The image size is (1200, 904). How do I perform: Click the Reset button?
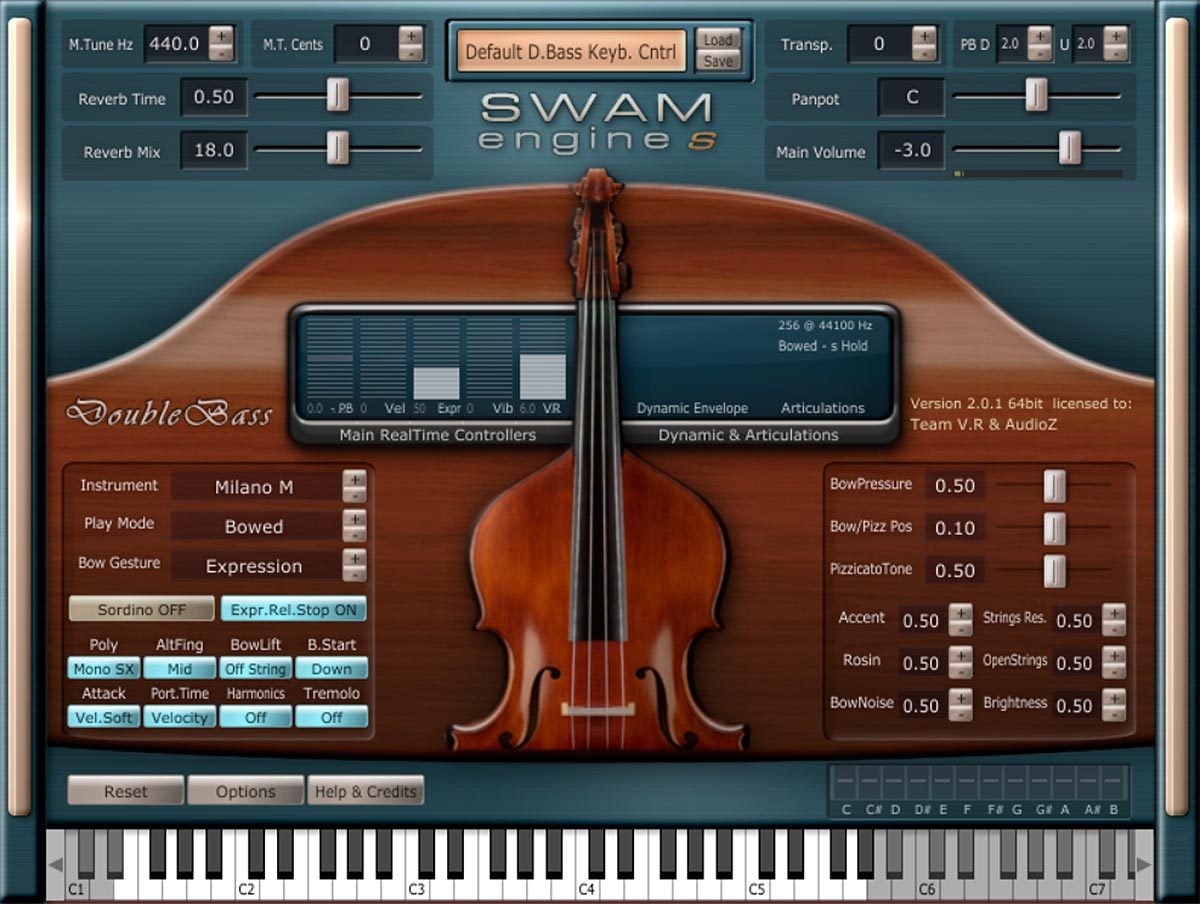point(126,791)
